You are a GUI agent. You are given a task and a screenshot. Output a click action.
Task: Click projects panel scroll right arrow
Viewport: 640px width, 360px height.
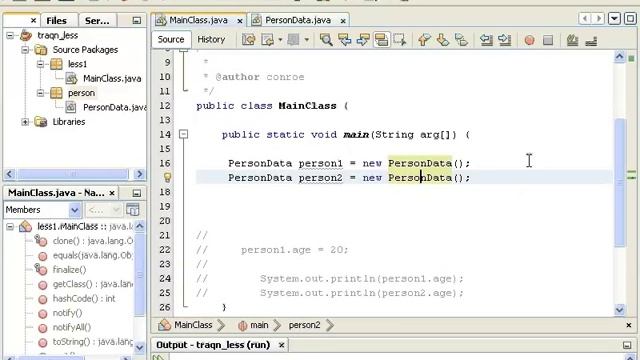tap(140, 174)
